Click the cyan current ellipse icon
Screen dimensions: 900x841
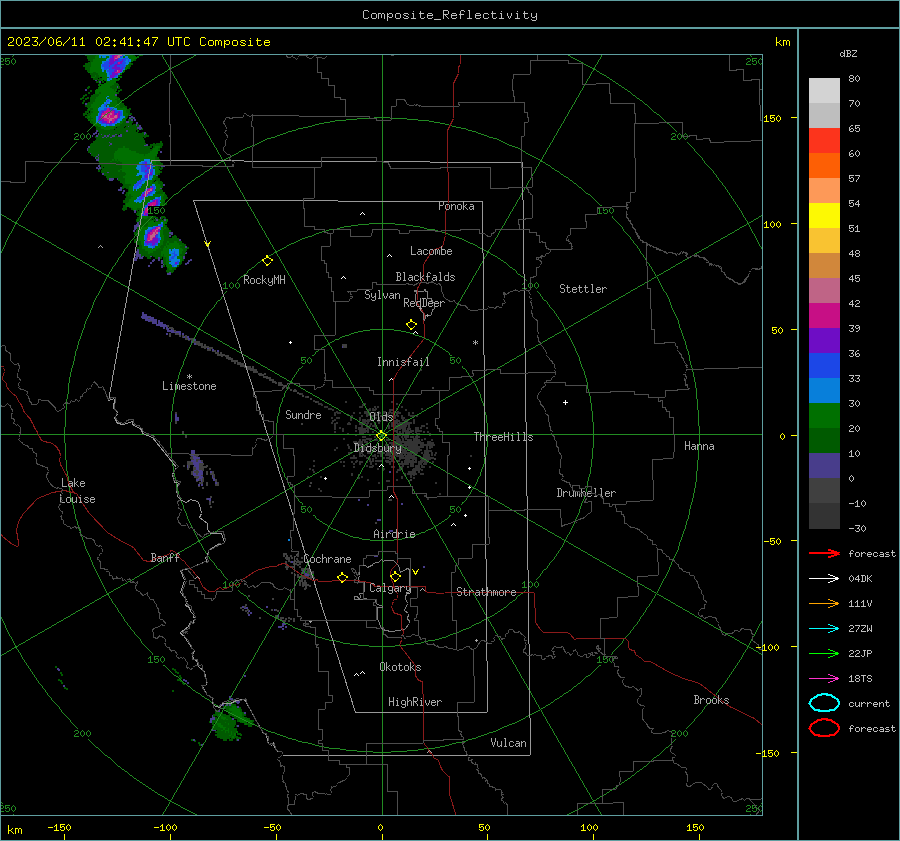[824, 703]
